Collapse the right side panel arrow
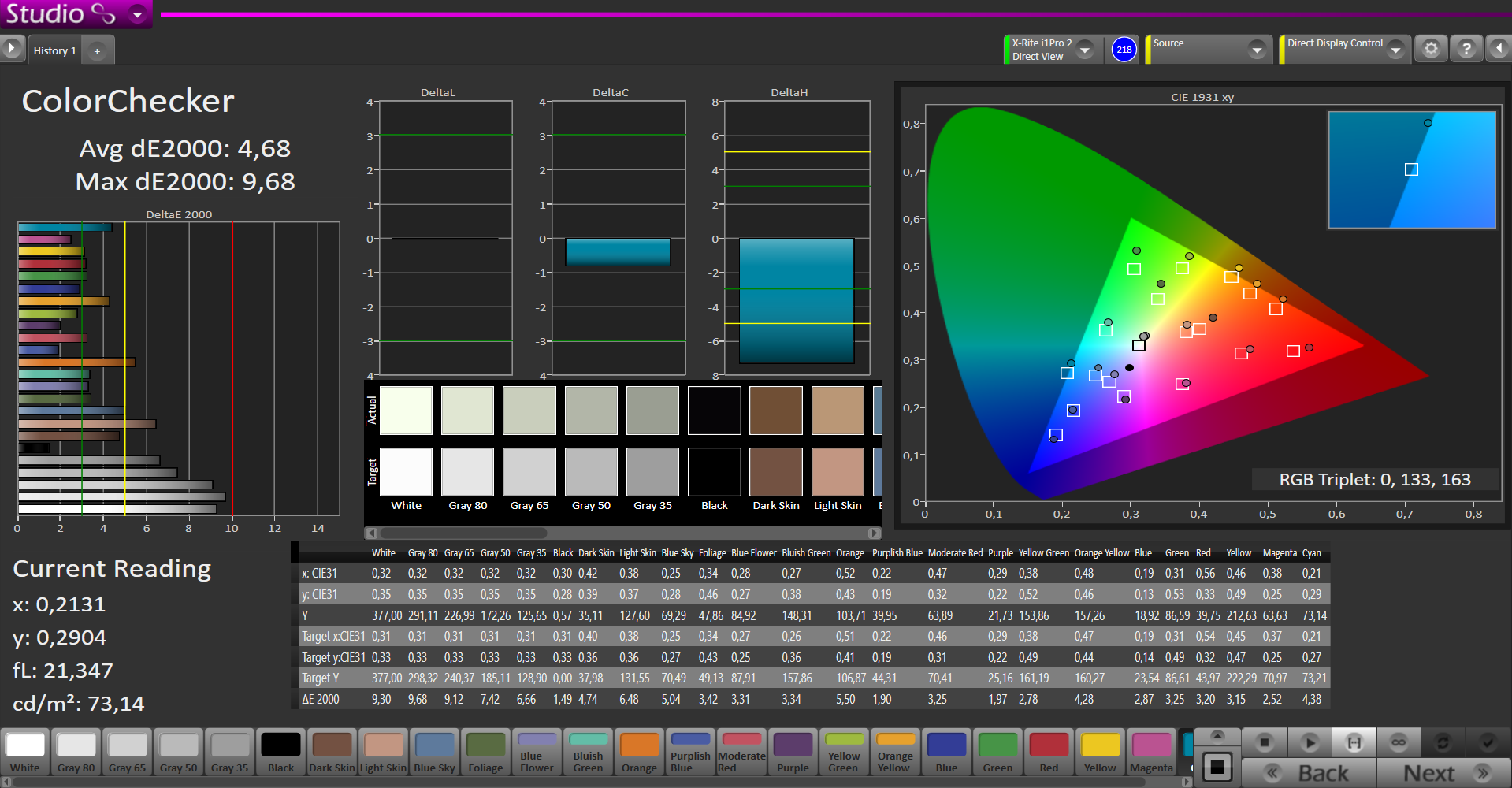 pyautogui.click(x=1499, y=50)
